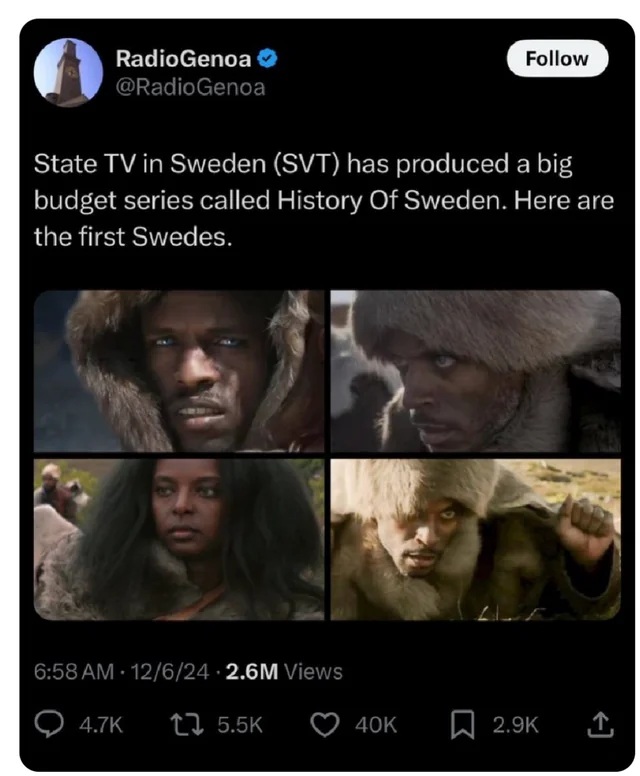Click the 2.6M Views count

point(284,672)
